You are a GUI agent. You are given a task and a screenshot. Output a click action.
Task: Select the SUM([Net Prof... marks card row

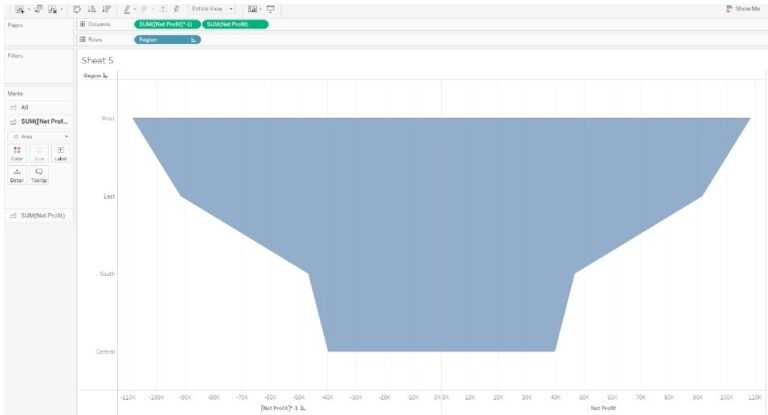tap(39, 122)
